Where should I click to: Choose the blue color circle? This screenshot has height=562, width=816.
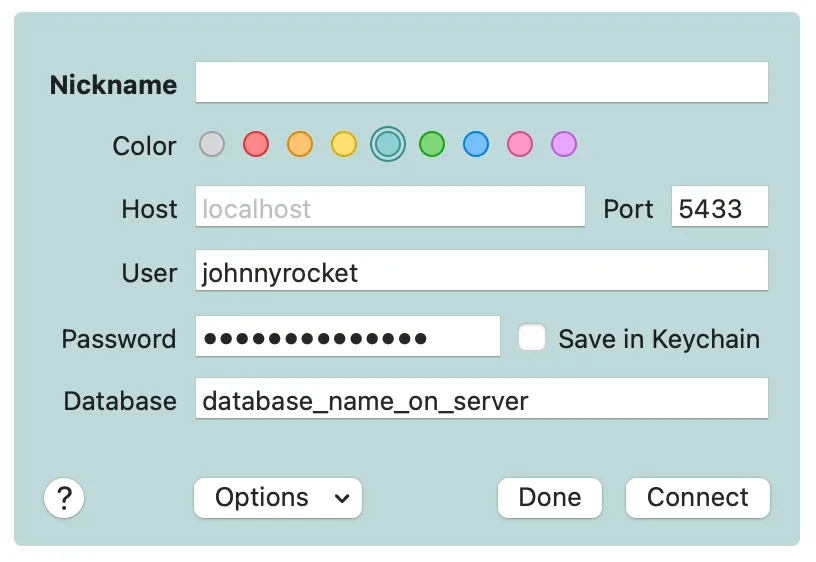476,145
